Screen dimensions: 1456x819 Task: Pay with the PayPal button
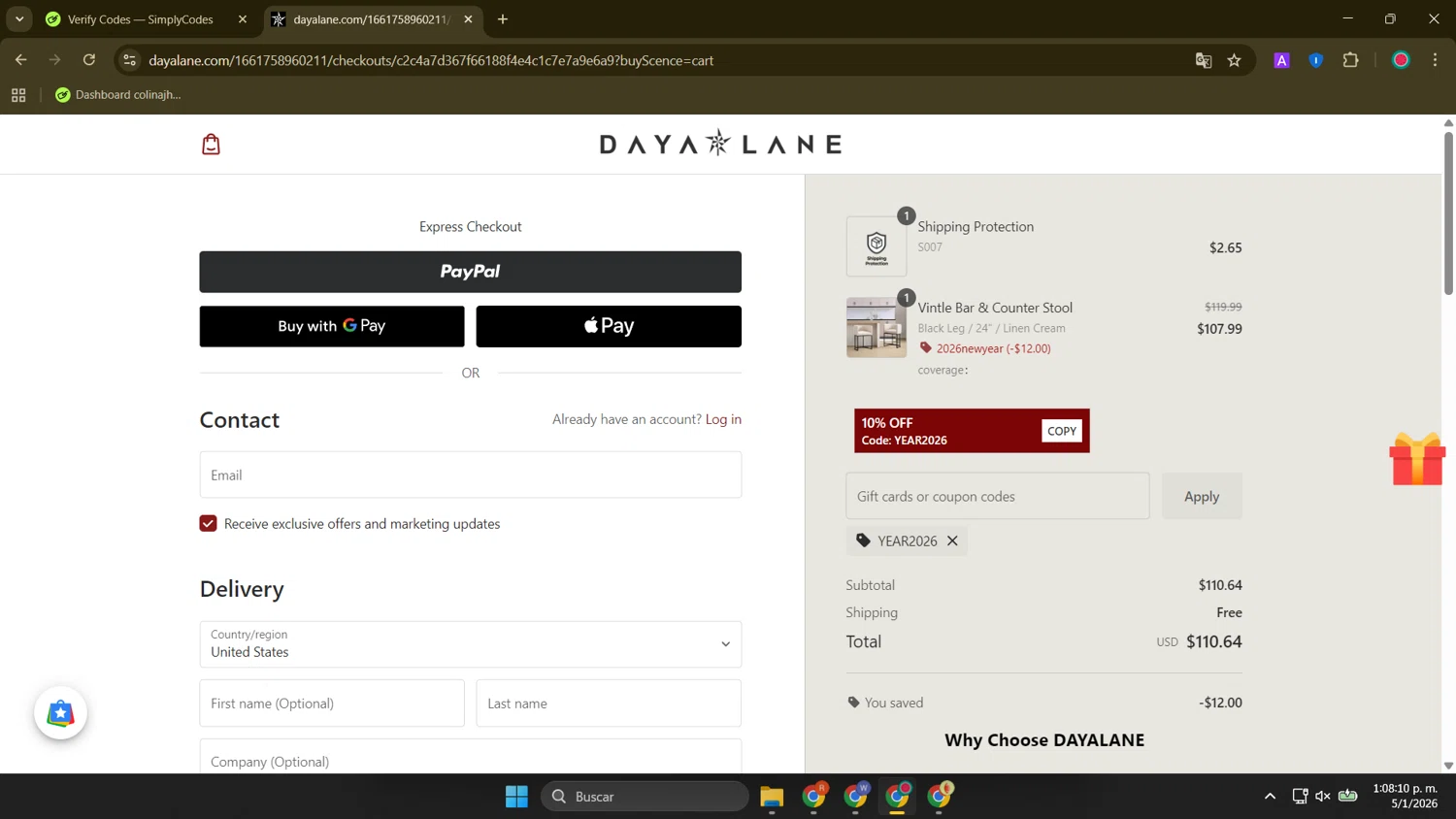471,272
